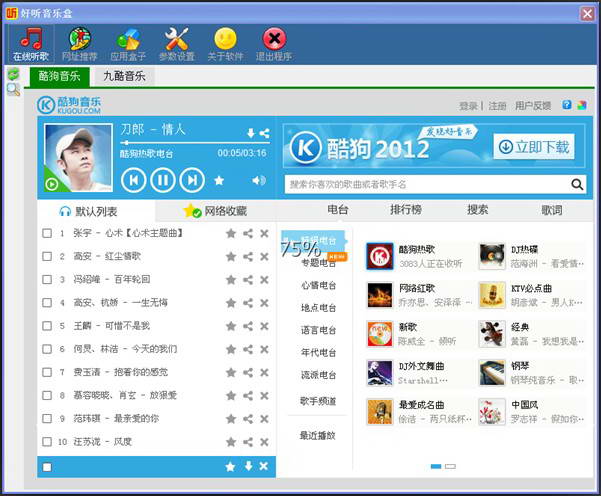This screenshot has height=496, width=601.
Task: Open the 歌手频道 category
Action: coord(318,401)
